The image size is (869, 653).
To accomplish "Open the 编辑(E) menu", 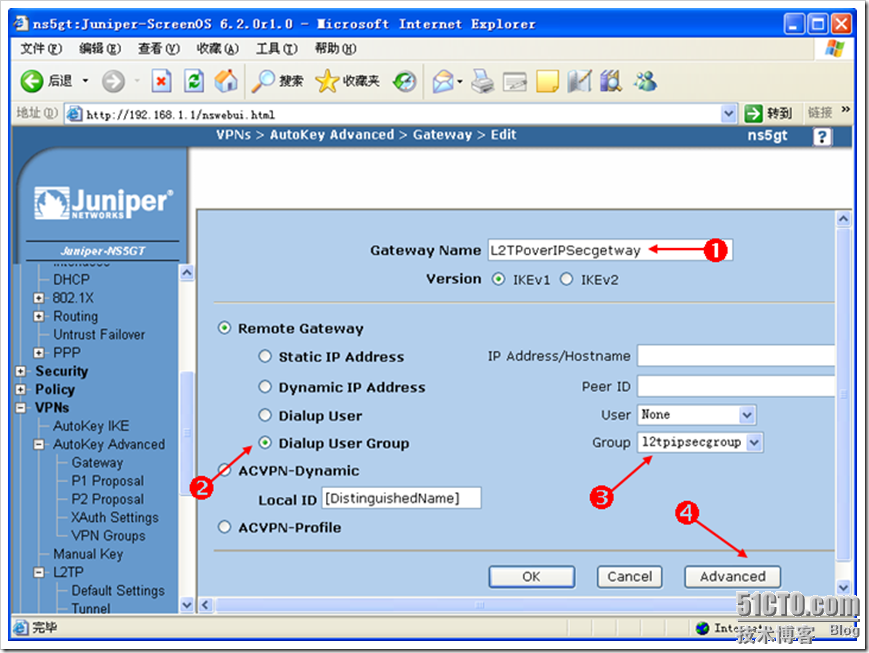I will 100,49.
